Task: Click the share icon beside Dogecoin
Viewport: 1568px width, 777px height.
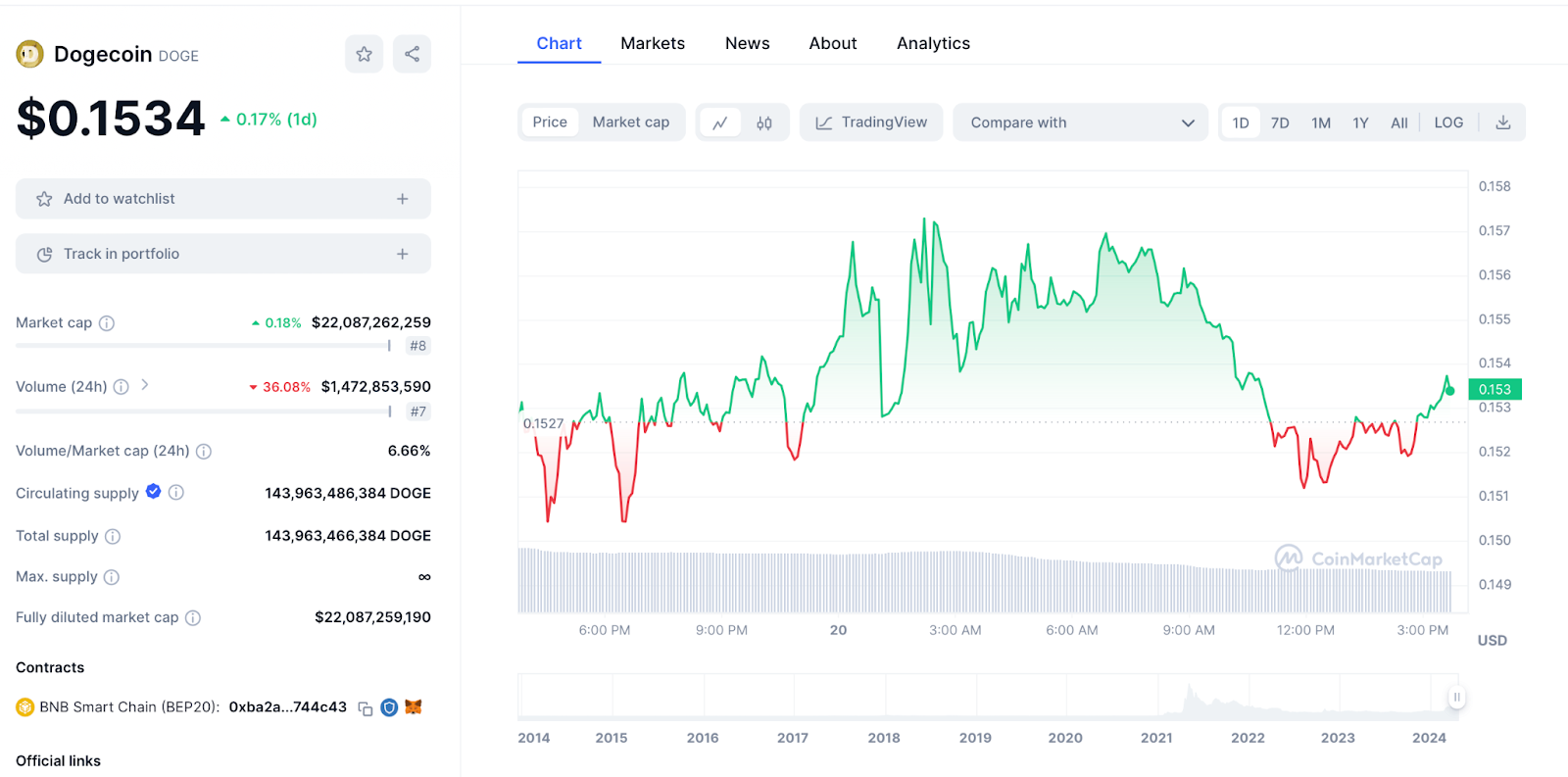Action: click(412, 54)
